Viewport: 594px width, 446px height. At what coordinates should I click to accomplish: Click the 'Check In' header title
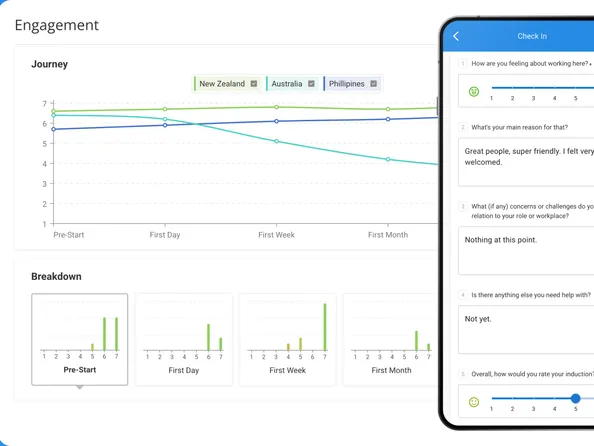[532, 36]
